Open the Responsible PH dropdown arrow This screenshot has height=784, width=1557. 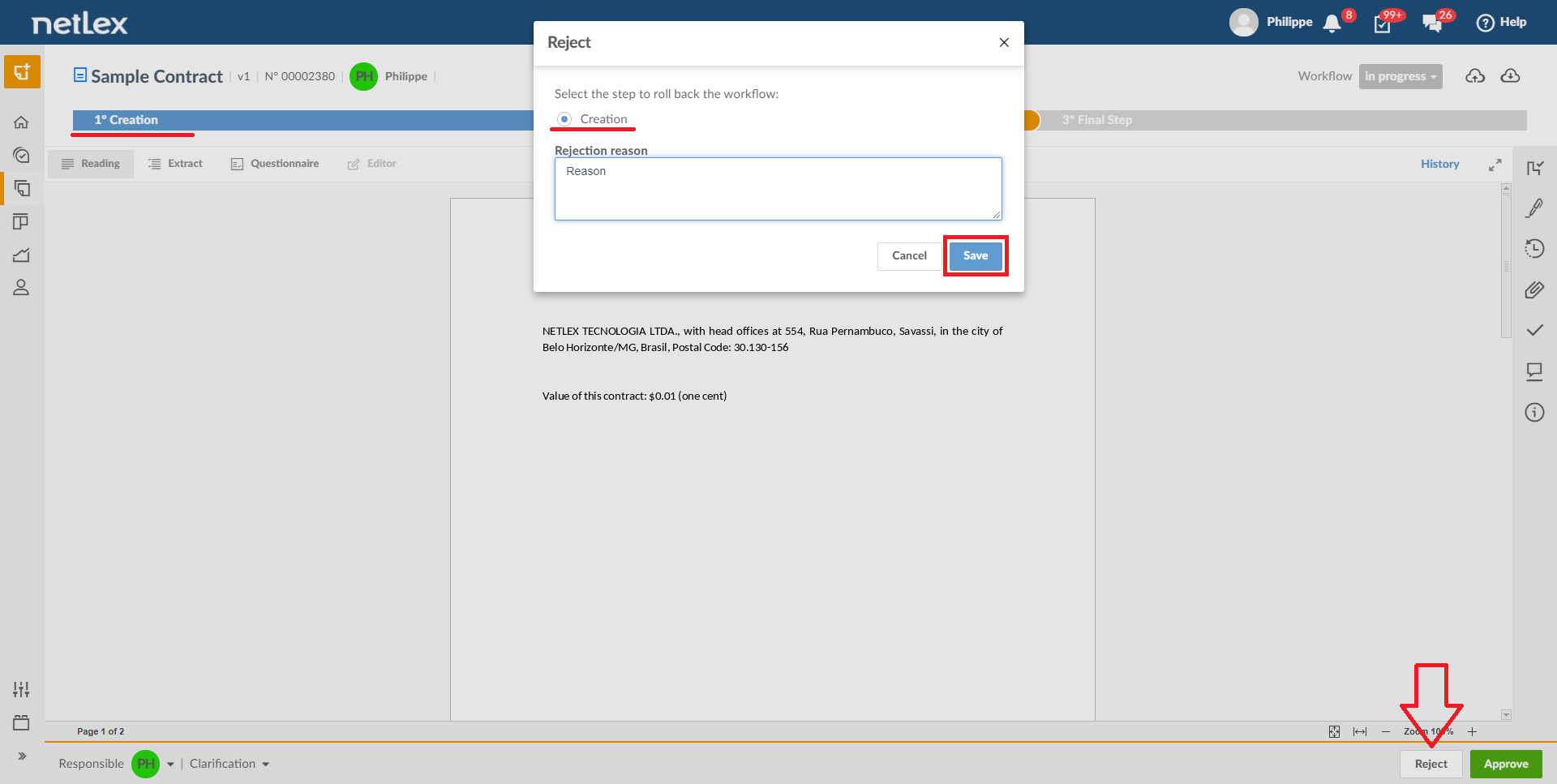170,765
